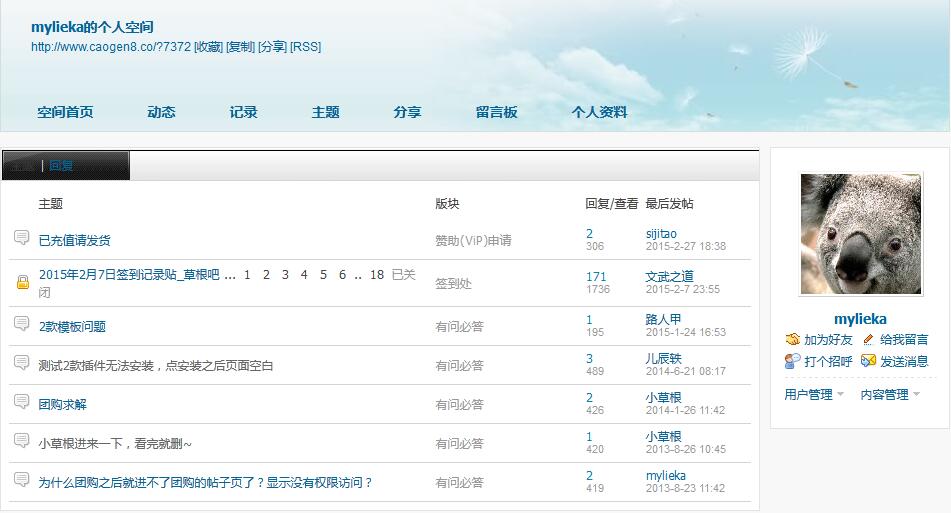Open the 个人资料 navigation item
The width and height of the screenshot is (951, 513).
click(x=599, y=112)
